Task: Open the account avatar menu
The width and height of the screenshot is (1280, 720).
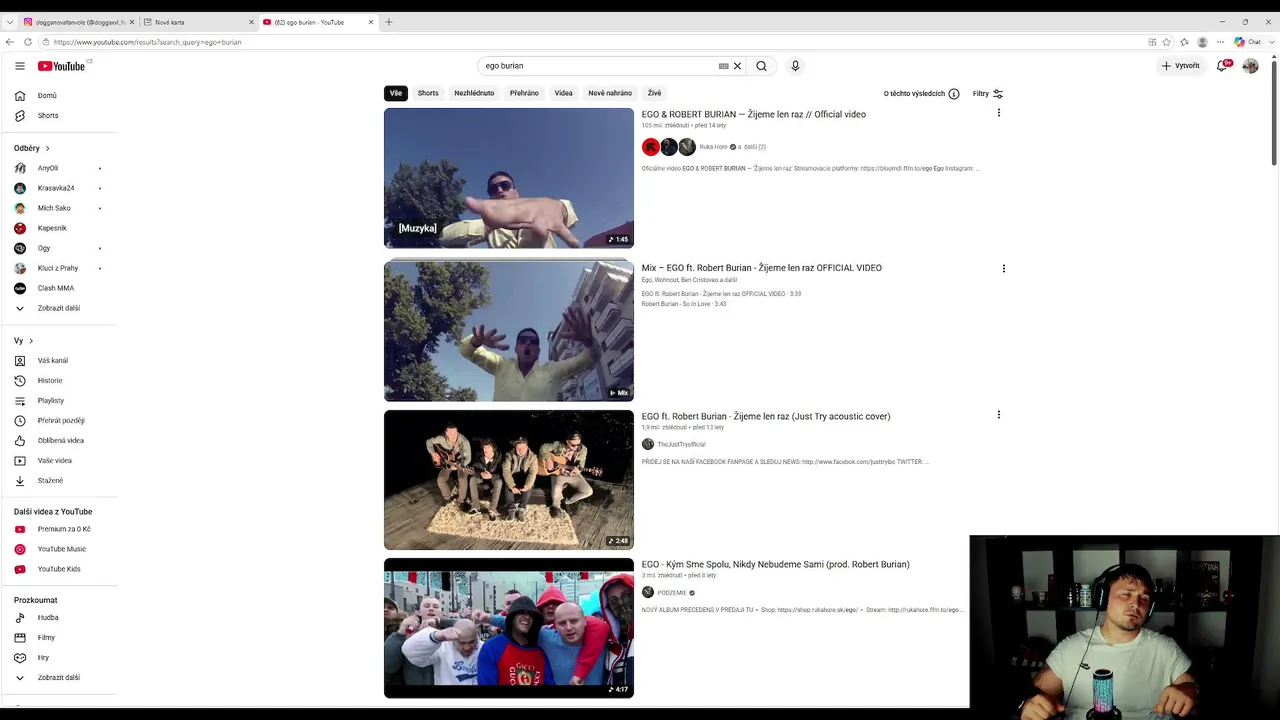Action: tap(1250, 66)
